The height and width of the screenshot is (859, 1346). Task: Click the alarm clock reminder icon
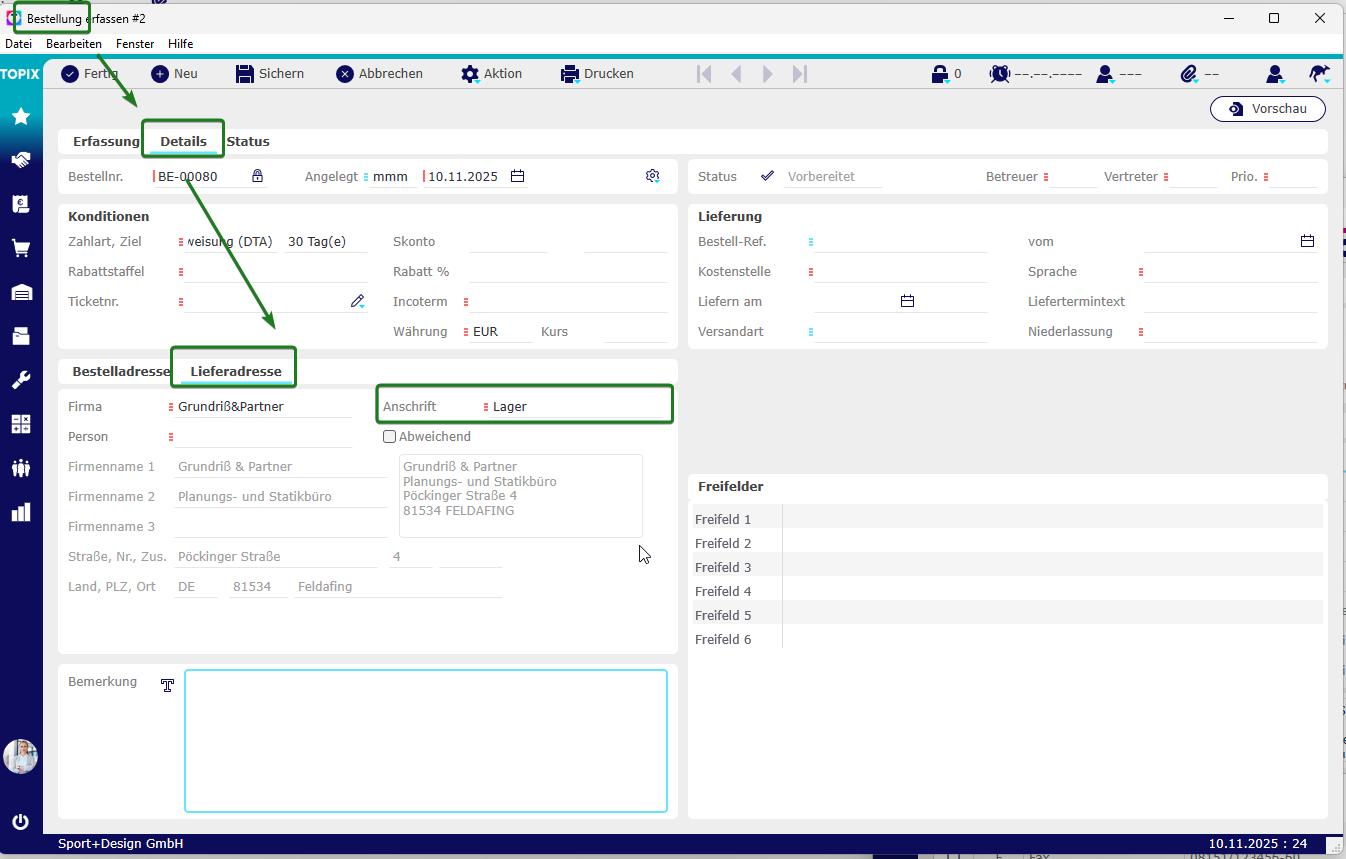click(999, 74)
